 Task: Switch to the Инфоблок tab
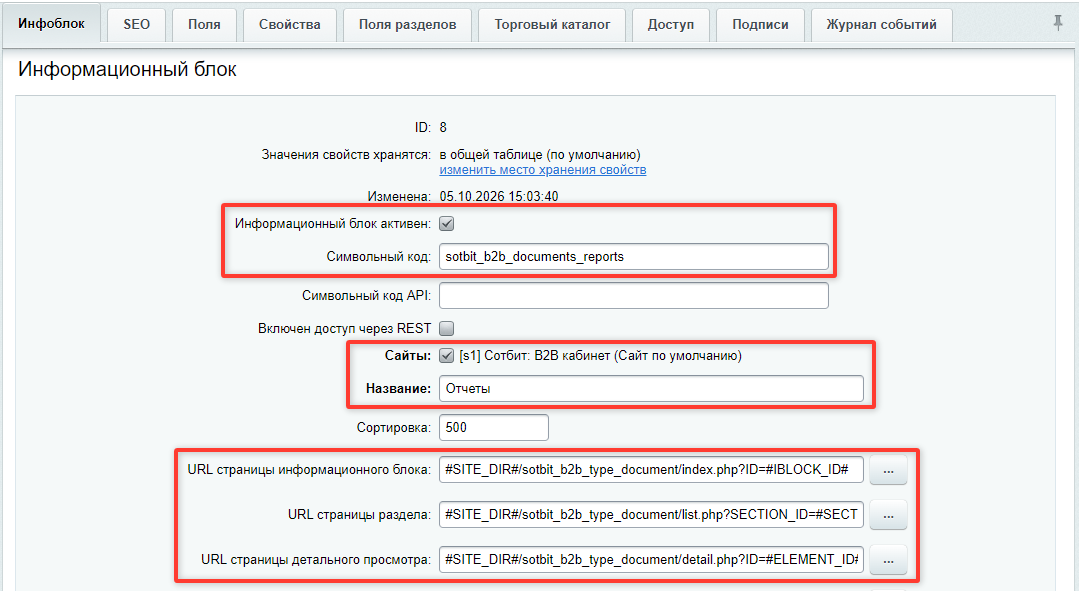[x=52, y=24]
